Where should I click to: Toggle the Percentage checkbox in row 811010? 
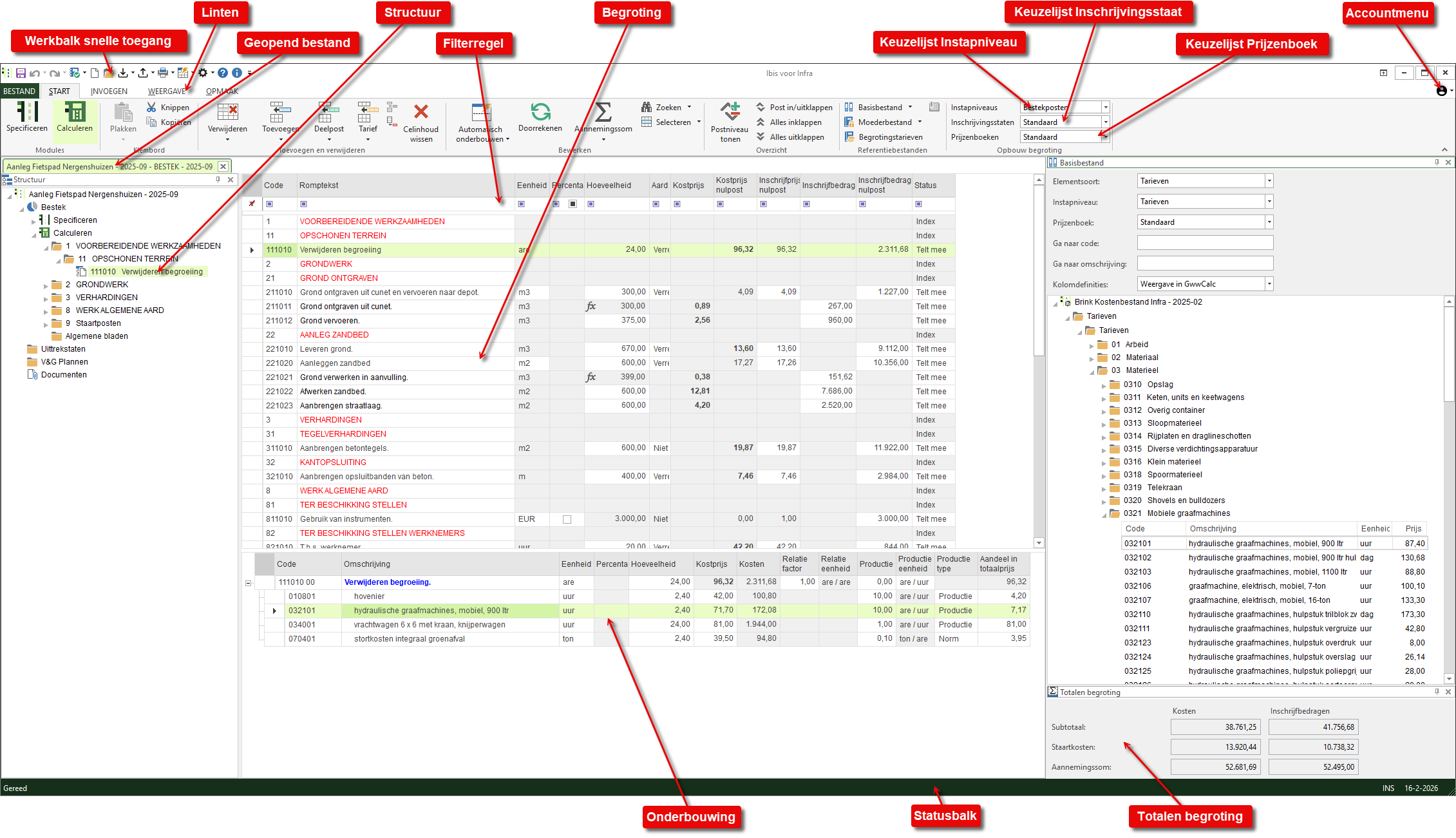coord(567,519)
